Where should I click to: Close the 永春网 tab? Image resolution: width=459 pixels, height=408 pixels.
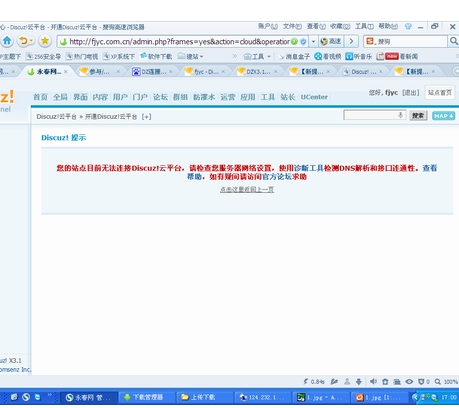pos(66,71)
